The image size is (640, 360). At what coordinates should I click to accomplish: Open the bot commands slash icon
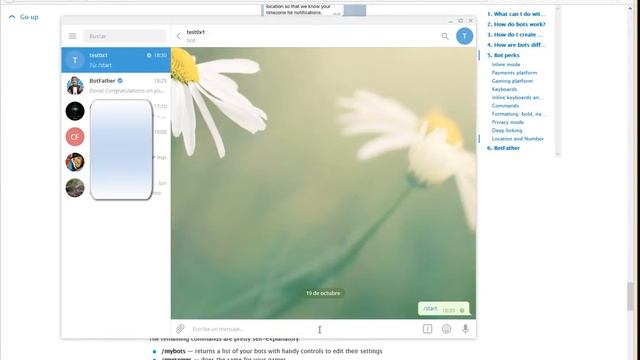click(x=427, y=329)
